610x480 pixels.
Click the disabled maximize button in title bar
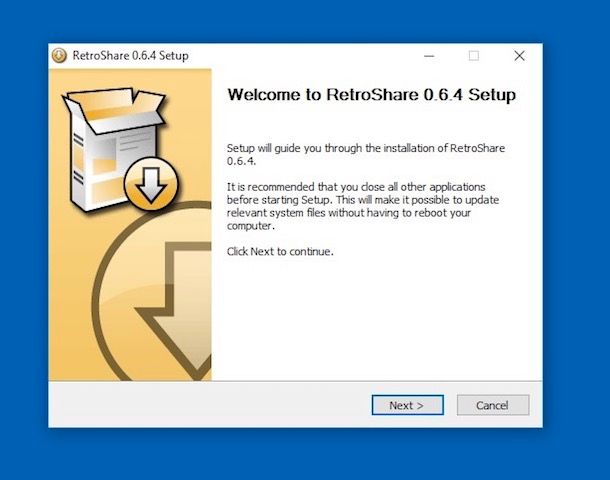(x=473, y=56)
